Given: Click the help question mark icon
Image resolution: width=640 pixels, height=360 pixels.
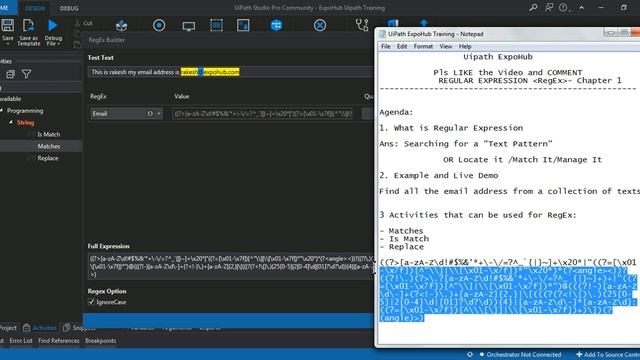Looking at the screenshot, I should click(563, 7).
